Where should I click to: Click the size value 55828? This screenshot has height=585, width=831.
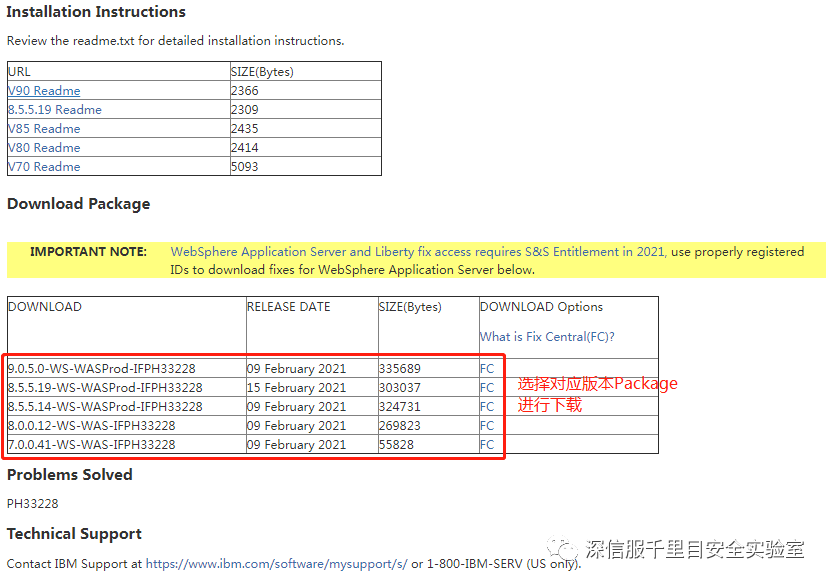[x=396, y=445]
